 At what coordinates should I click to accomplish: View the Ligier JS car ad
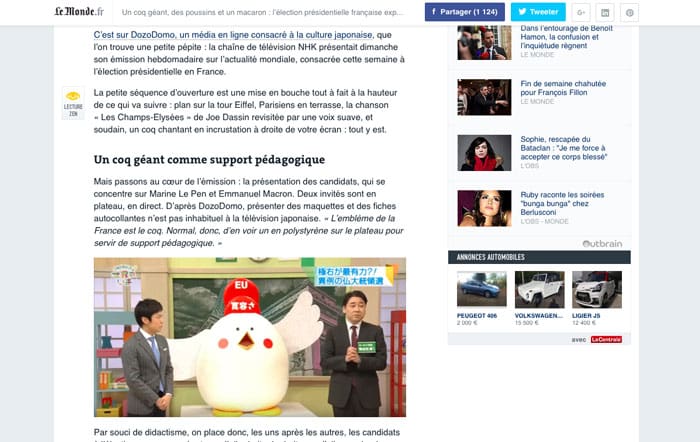597,289
